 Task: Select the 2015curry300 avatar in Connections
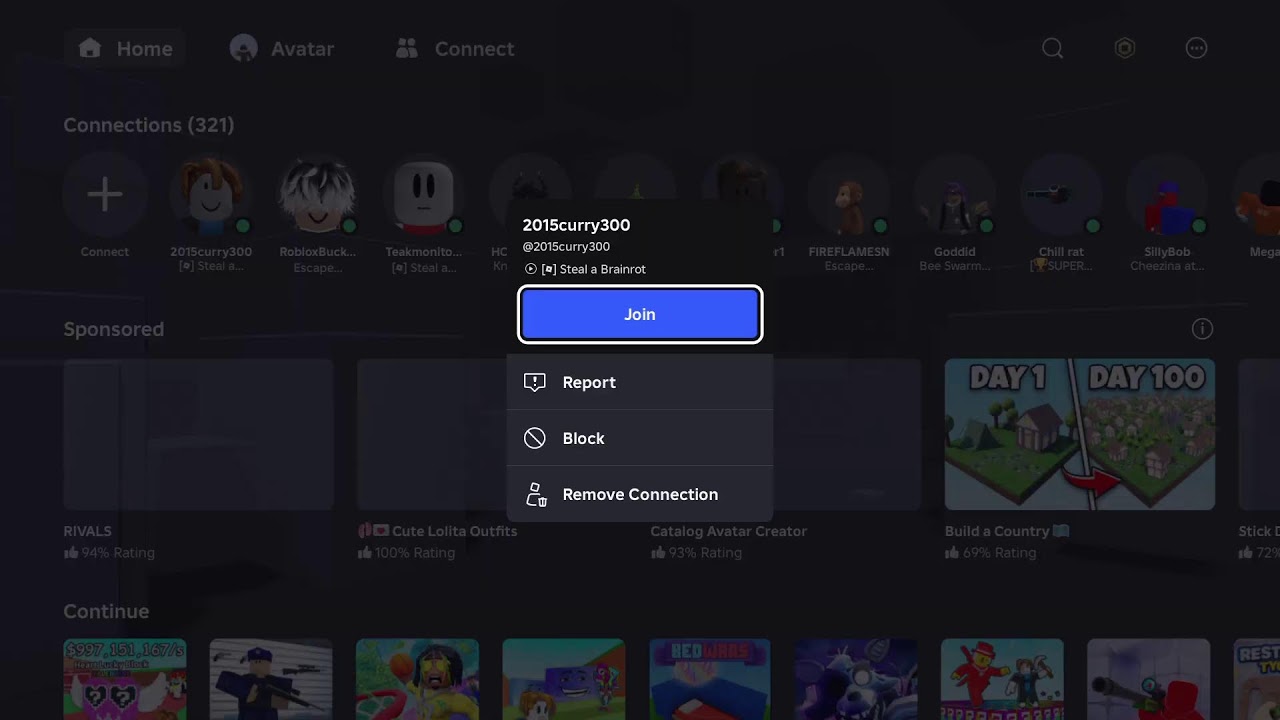point(211,195)
